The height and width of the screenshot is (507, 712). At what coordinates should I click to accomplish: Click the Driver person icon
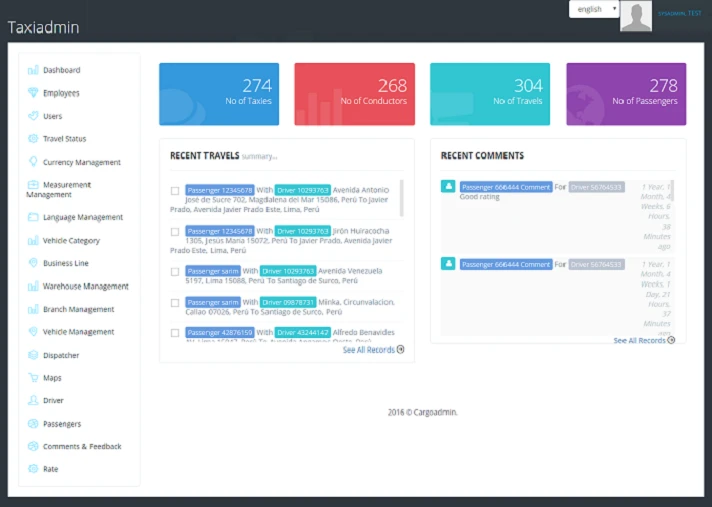(x=33, y=401)
